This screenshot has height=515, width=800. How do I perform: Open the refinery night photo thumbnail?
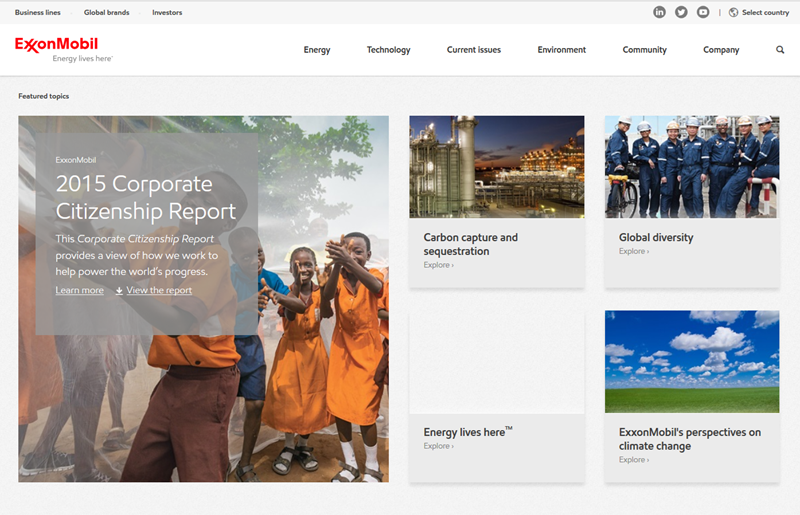[x=496, y=167]
